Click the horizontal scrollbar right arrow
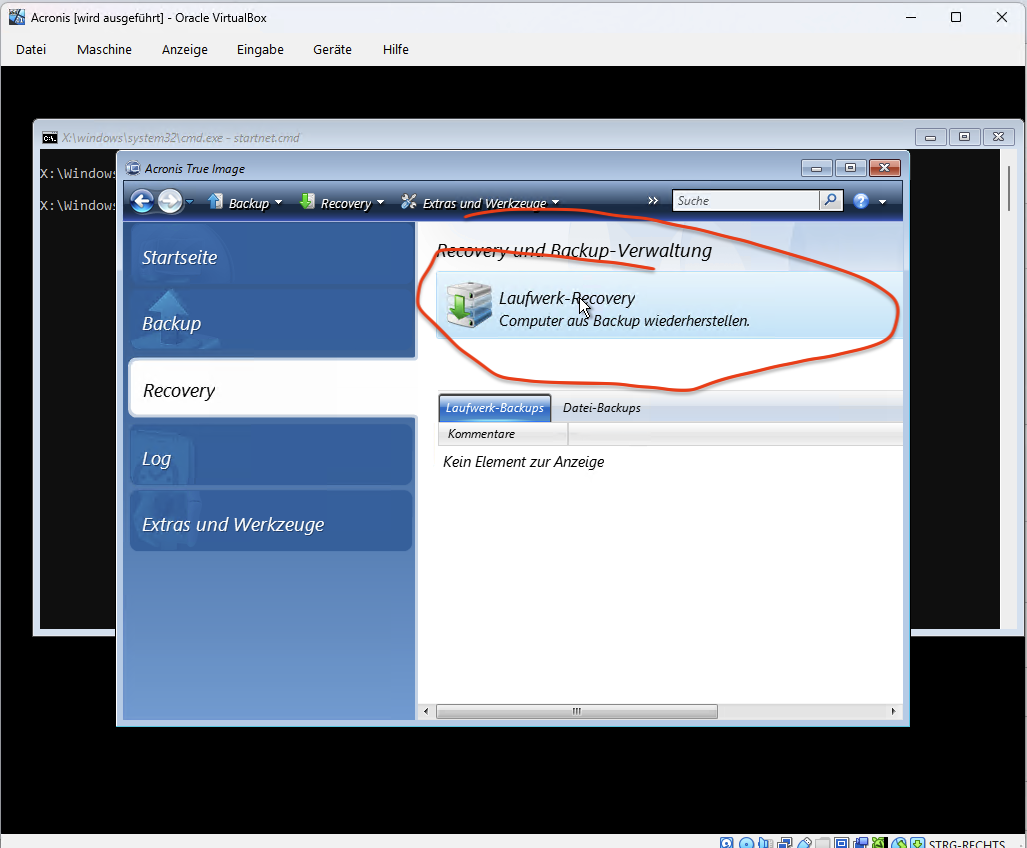This screenshot has height=848, width=1027. (893, 711)
